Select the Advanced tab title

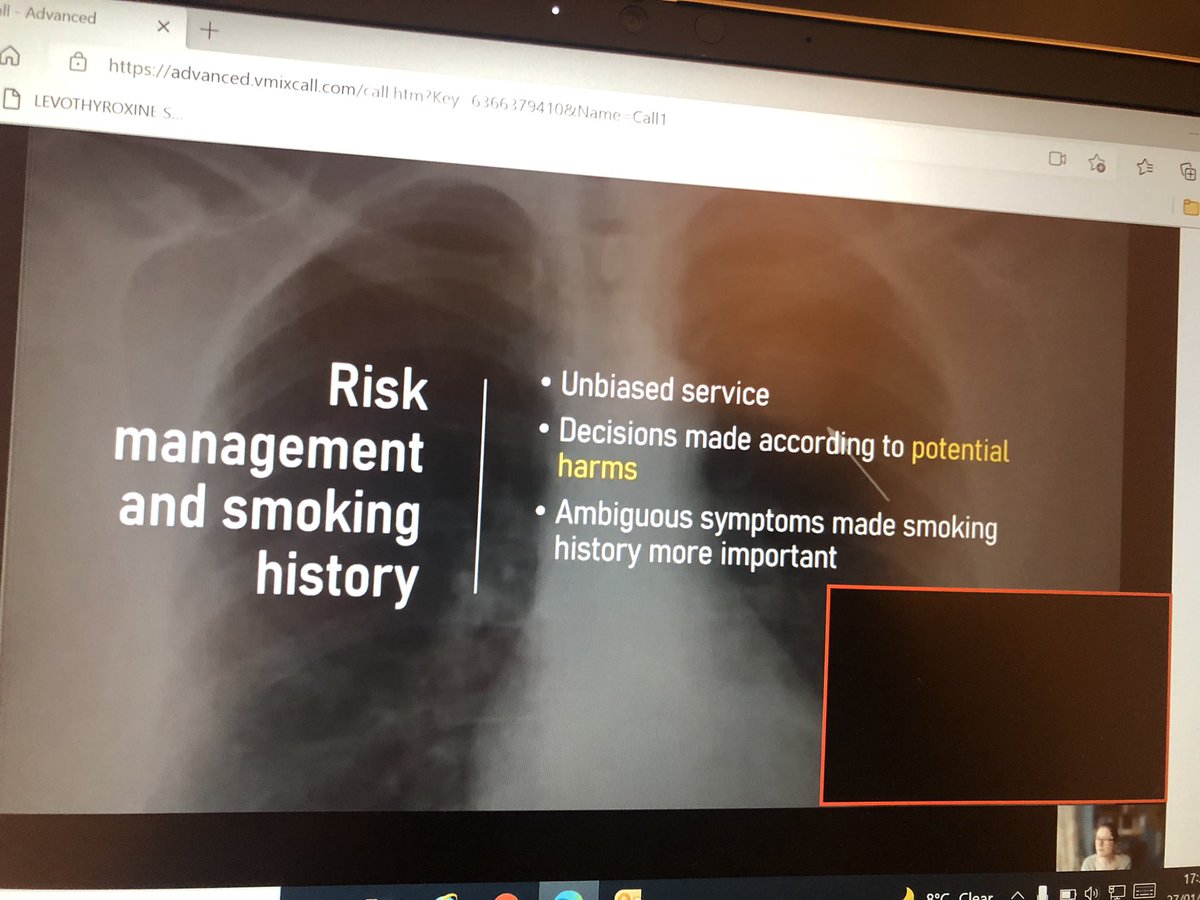tap(48, 16)
